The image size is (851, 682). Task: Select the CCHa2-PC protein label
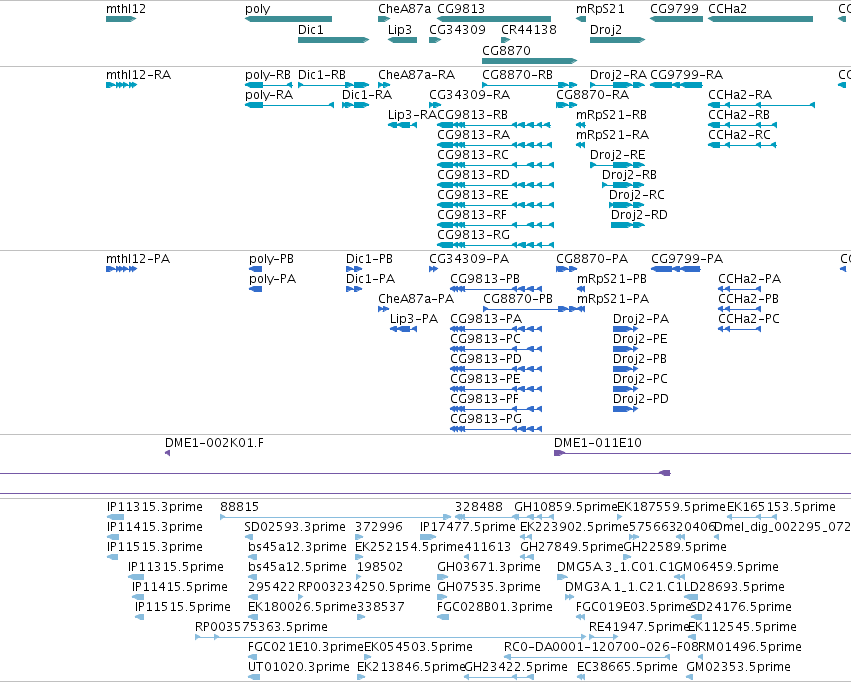748,319
